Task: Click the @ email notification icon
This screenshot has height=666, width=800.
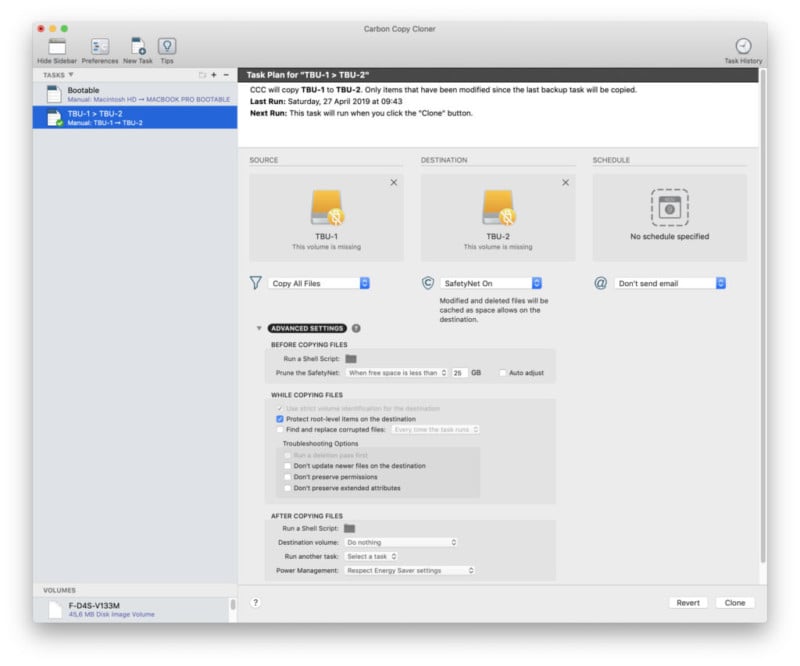Action: [601, 283]
